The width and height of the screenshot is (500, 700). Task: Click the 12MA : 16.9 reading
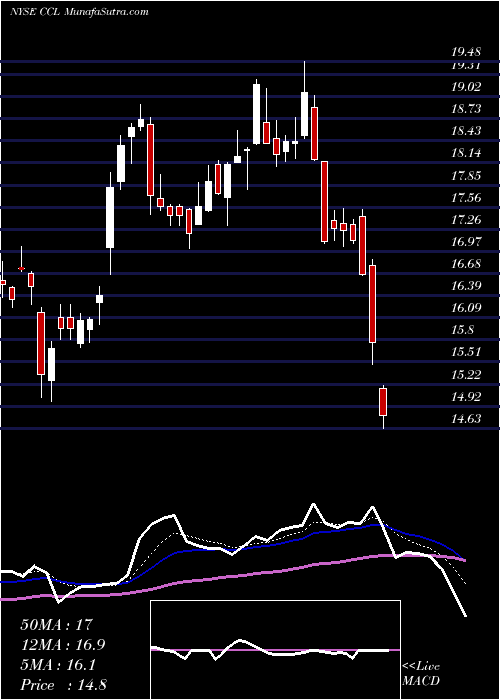pyautogui.click(x=63, y=645)
